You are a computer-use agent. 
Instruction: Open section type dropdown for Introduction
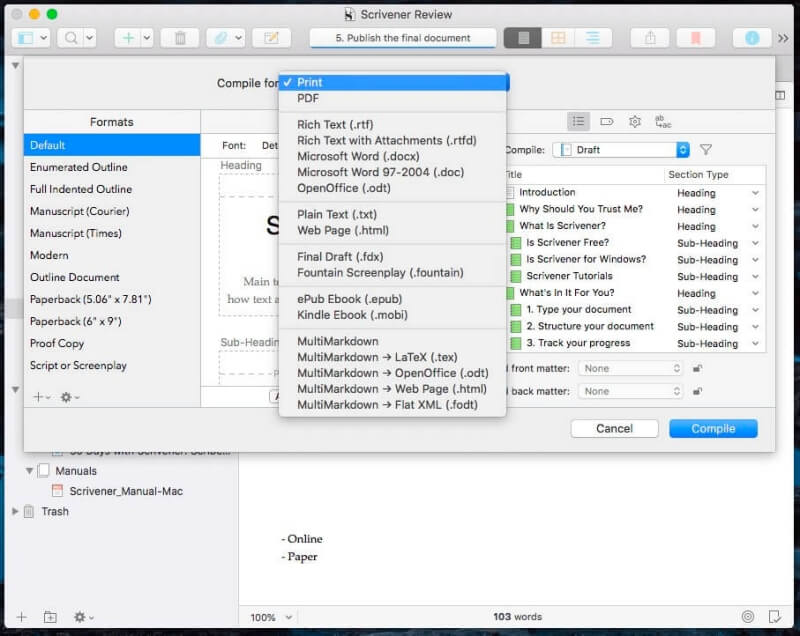(754, 193)
